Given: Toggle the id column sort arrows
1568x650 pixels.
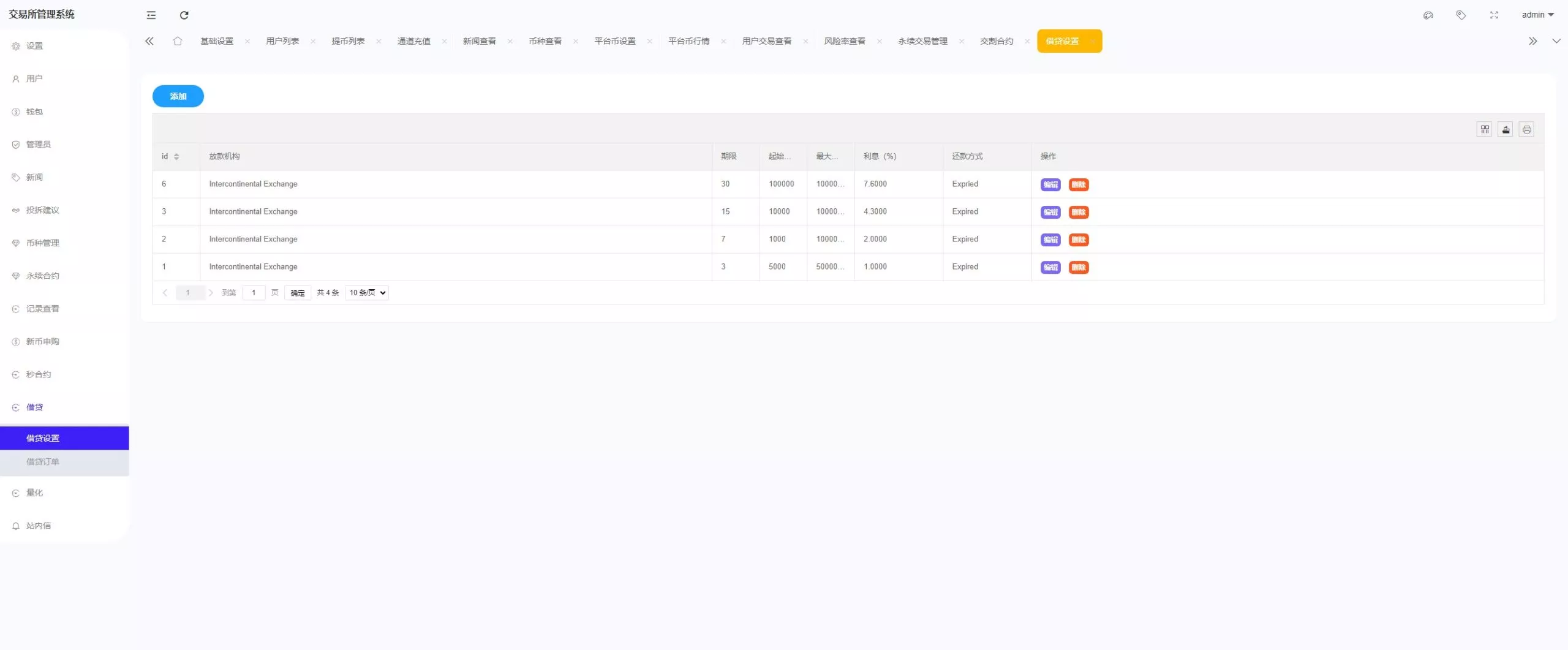Looking at the screenshot, I should [x=176, y=156].
